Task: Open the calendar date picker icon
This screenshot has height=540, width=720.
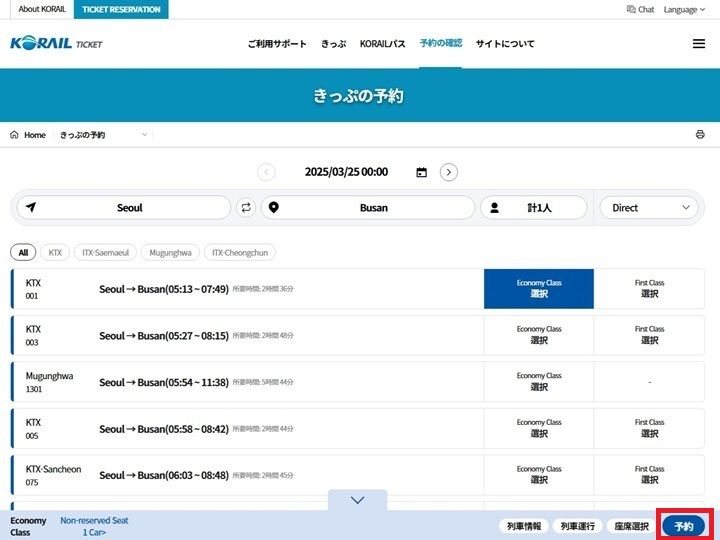Action: [x=421, y=172]
